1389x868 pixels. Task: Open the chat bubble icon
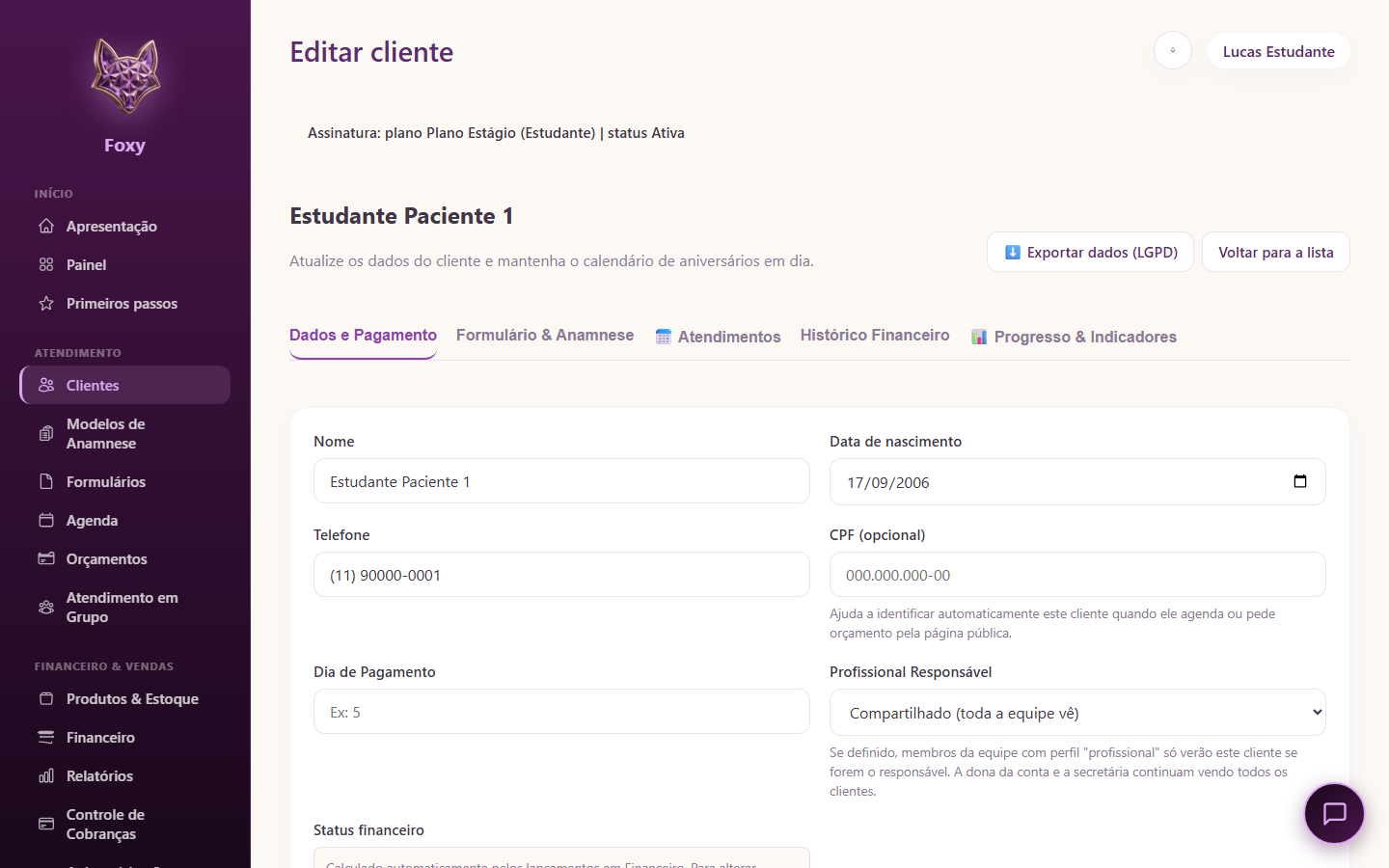tap(1334, 814)
